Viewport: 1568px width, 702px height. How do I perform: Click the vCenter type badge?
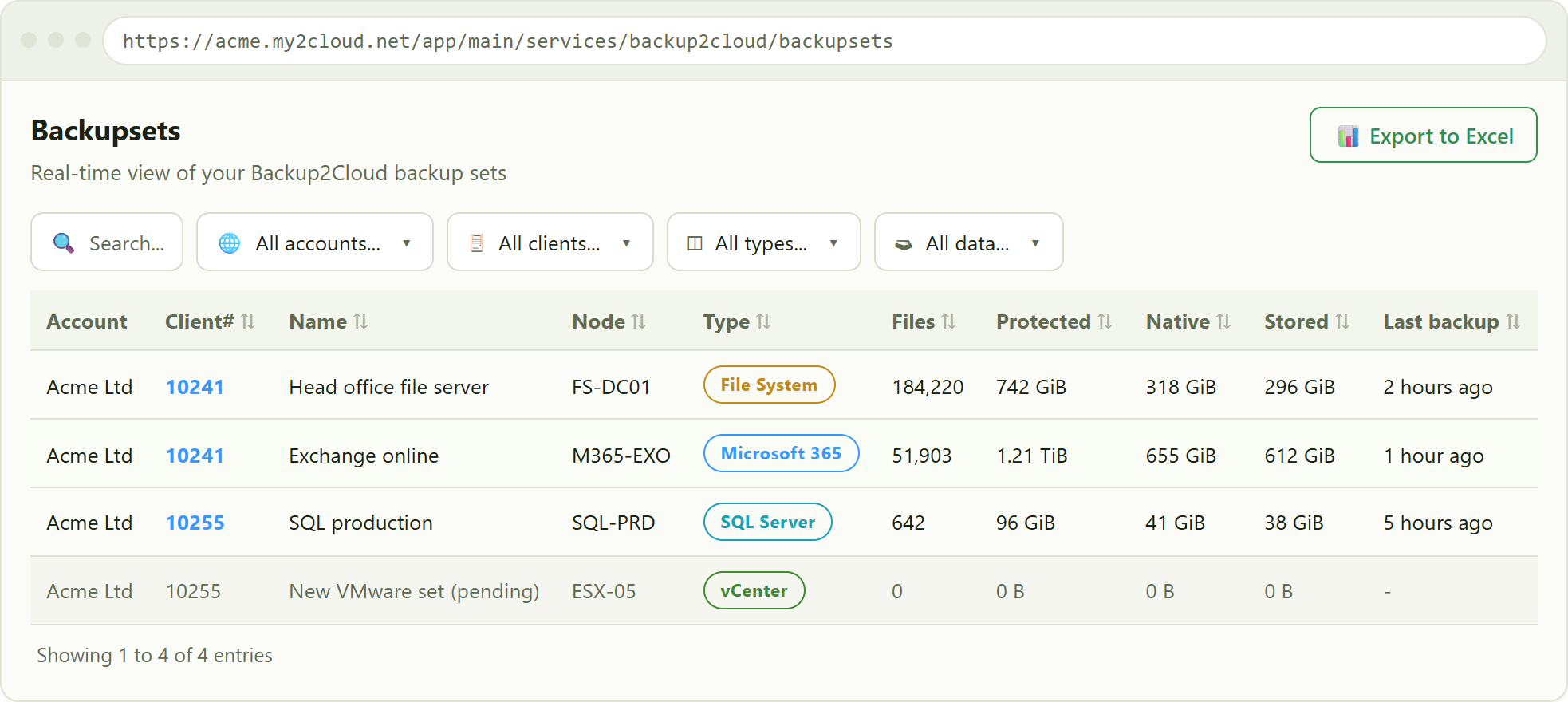pos(754,590)
